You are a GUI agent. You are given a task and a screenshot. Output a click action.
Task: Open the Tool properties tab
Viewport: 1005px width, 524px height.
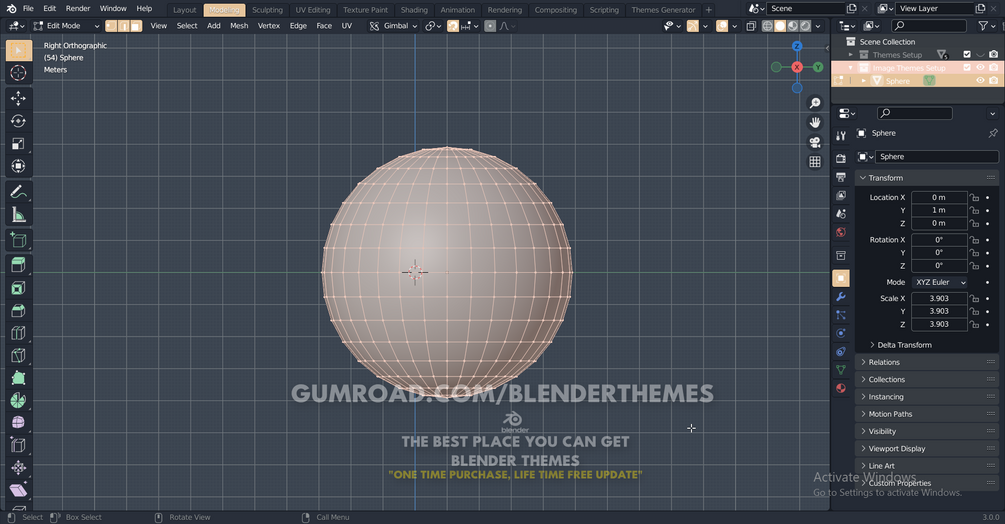pos(841,135)
